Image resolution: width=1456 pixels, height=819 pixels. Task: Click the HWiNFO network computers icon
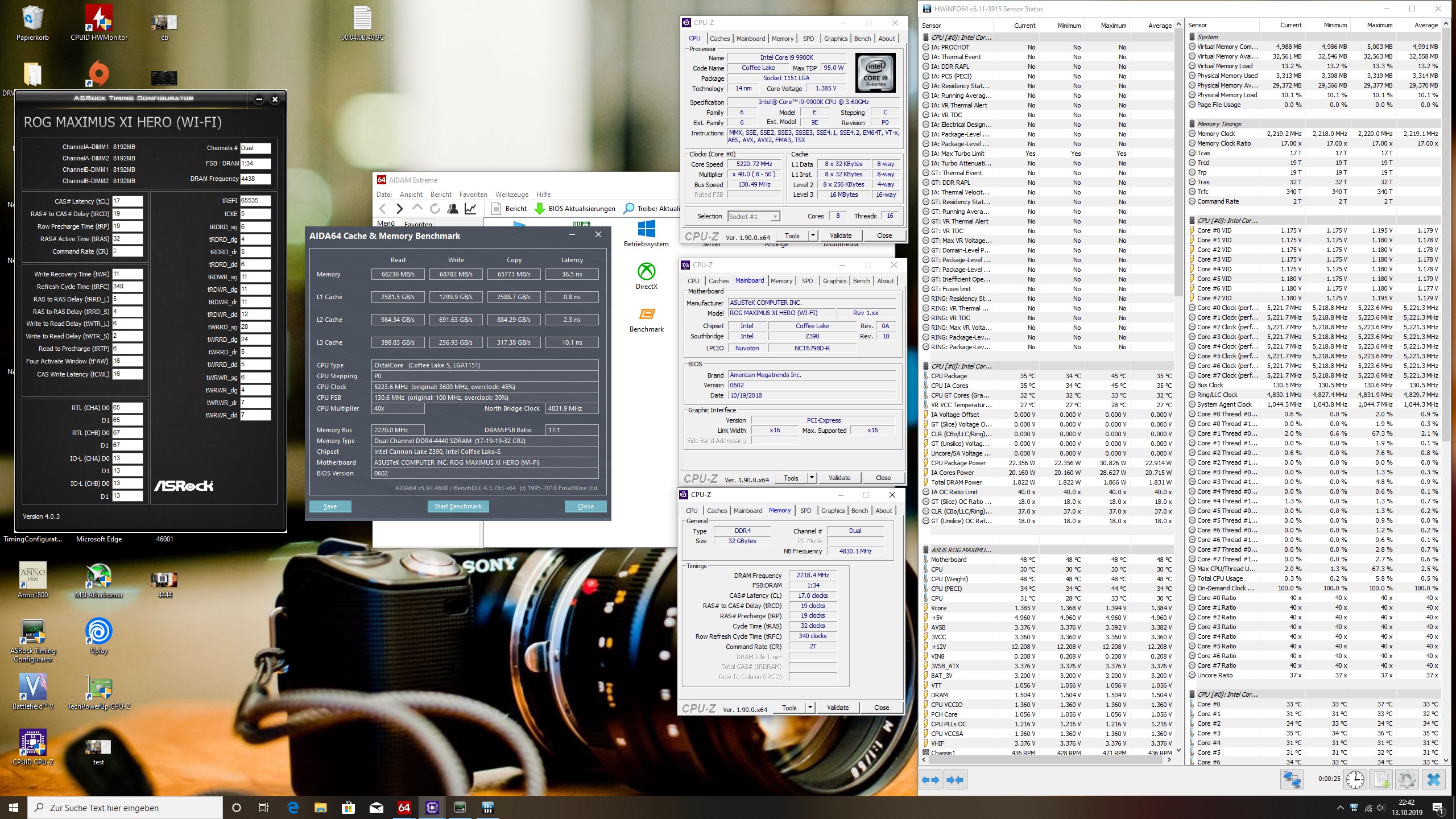pyautogui.click(x=1292, y=780)
